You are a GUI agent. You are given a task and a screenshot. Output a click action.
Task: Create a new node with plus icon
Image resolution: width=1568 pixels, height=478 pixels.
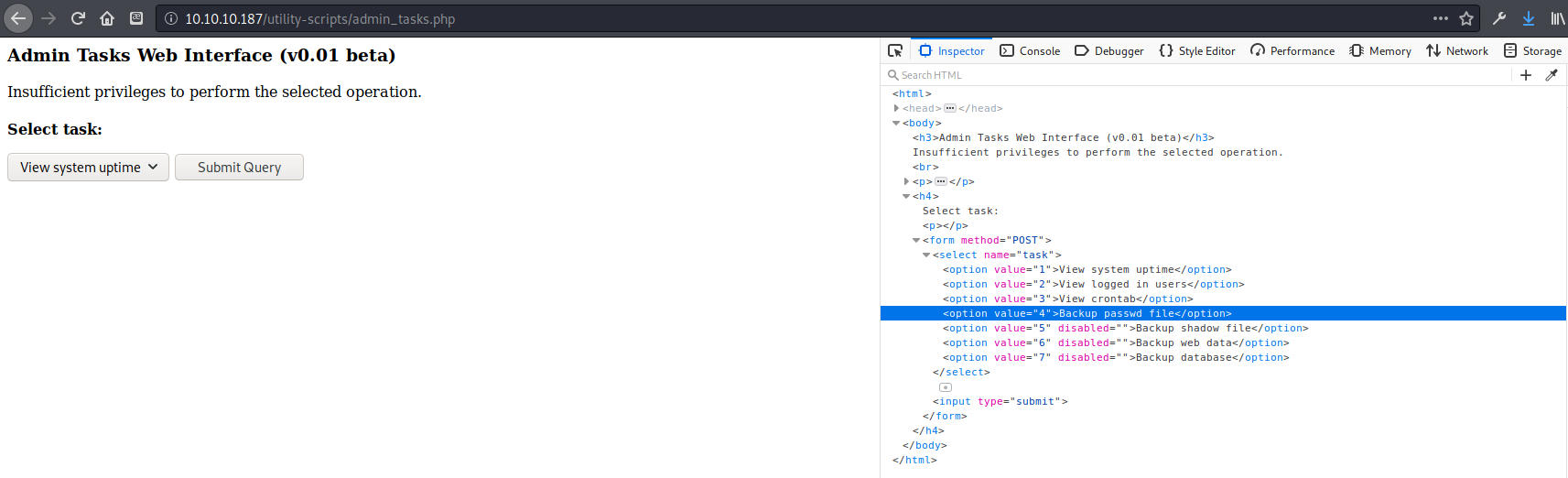click(x=1526, y=75)
